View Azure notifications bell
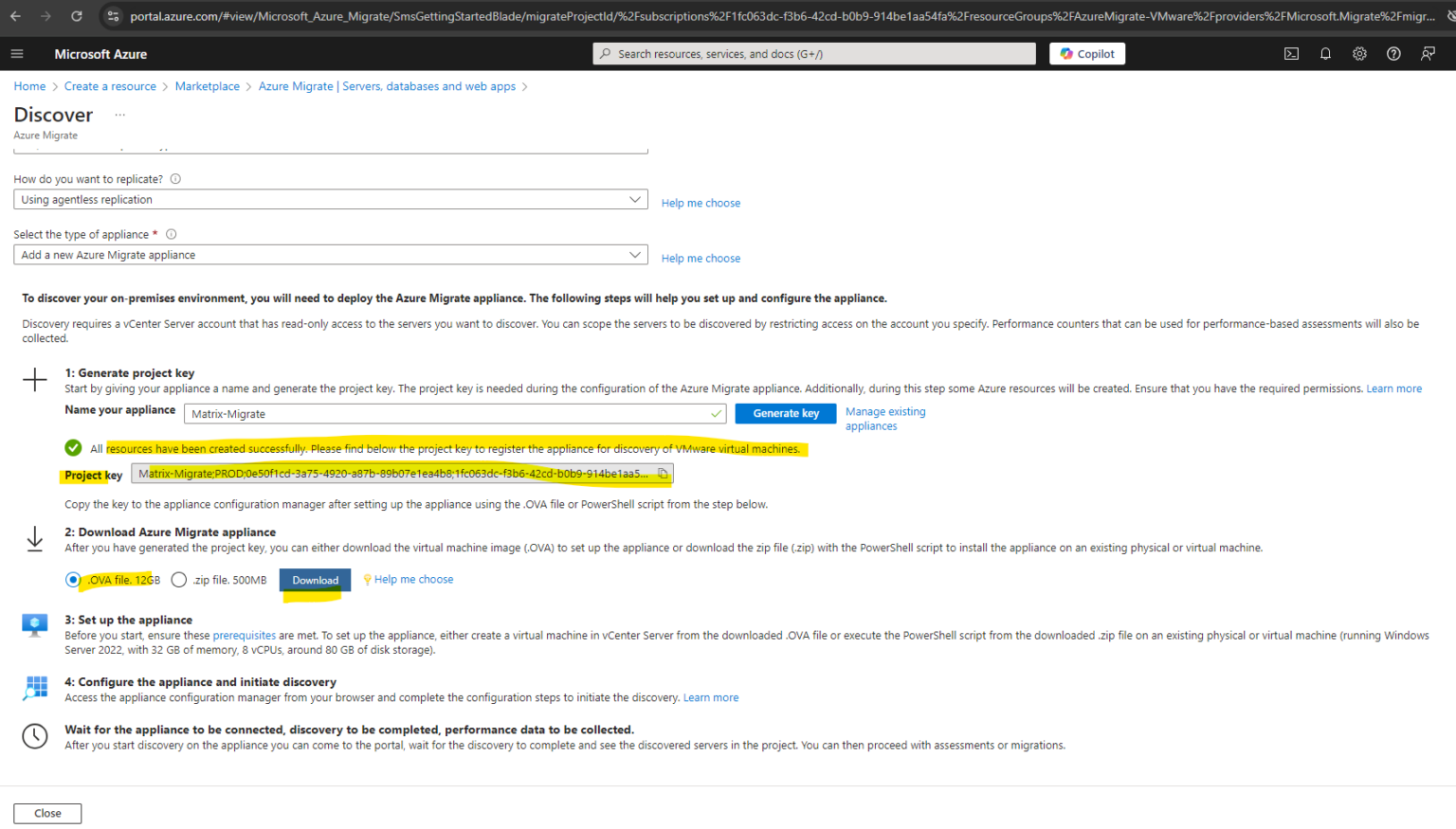Screen dimensions: 1456x829 click(1325, 54)
